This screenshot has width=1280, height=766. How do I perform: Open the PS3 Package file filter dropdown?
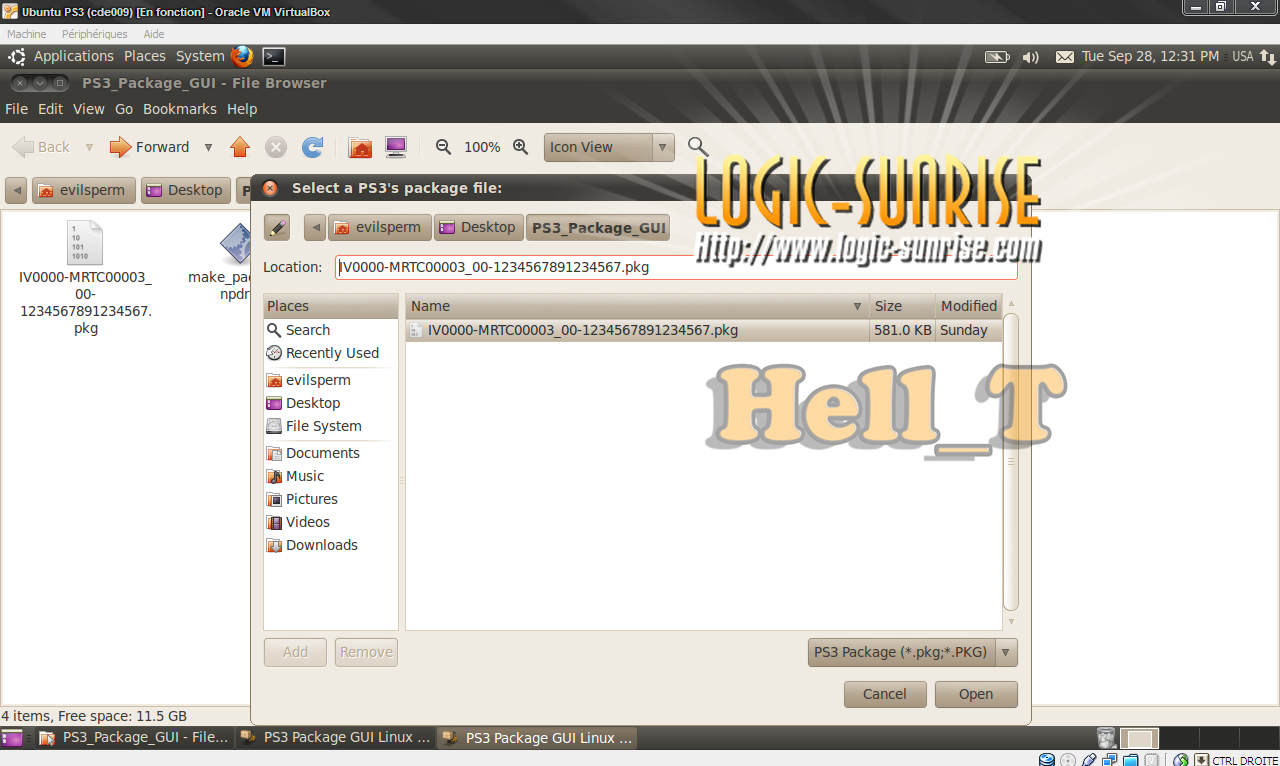[912, 652]
